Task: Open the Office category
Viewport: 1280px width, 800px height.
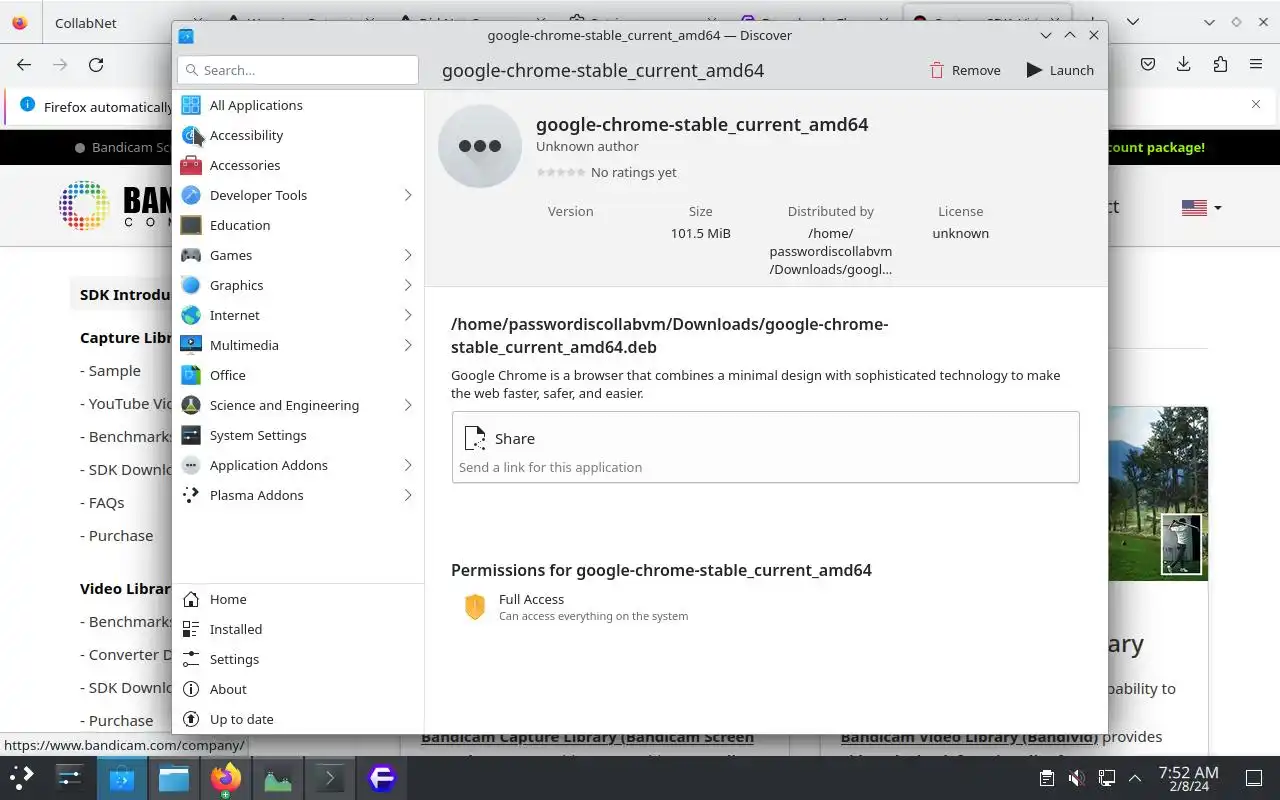Action: pos(298,375)
